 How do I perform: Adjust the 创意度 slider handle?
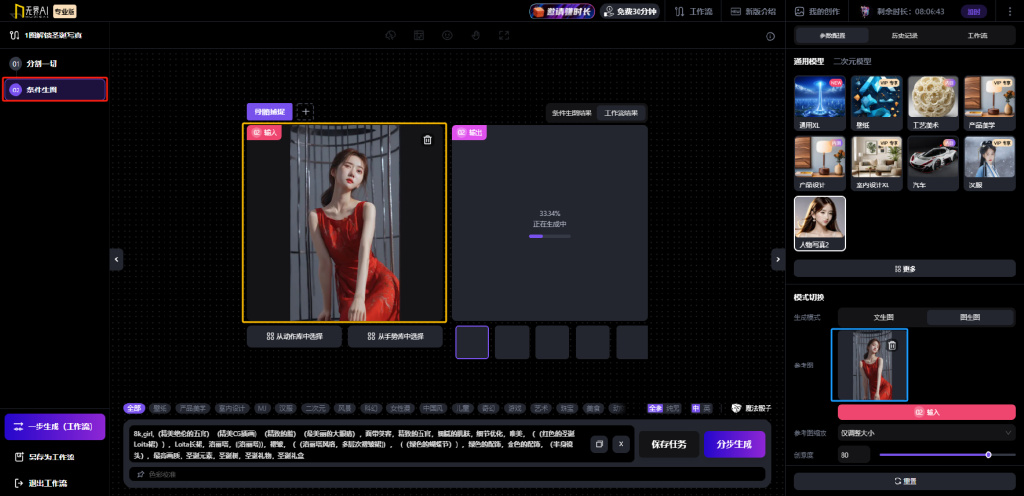[x=988, y=454]
